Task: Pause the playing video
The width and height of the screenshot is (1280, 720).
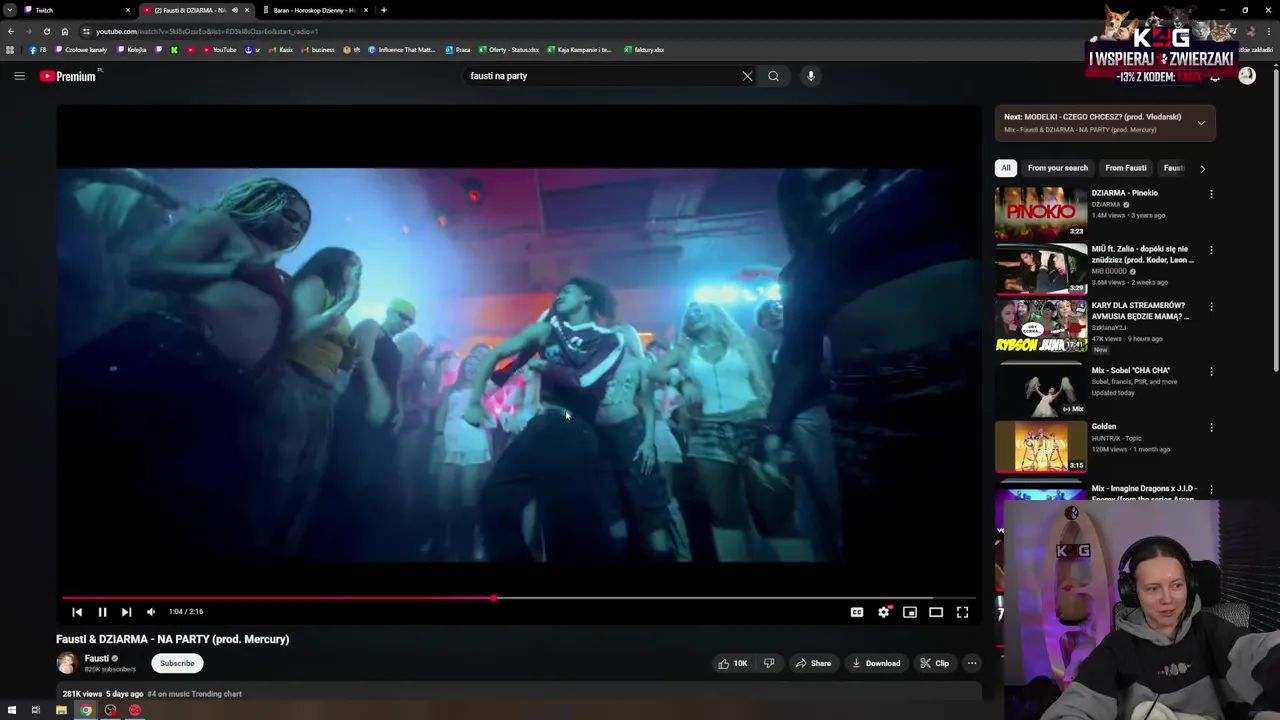Action: coord(102,612)
